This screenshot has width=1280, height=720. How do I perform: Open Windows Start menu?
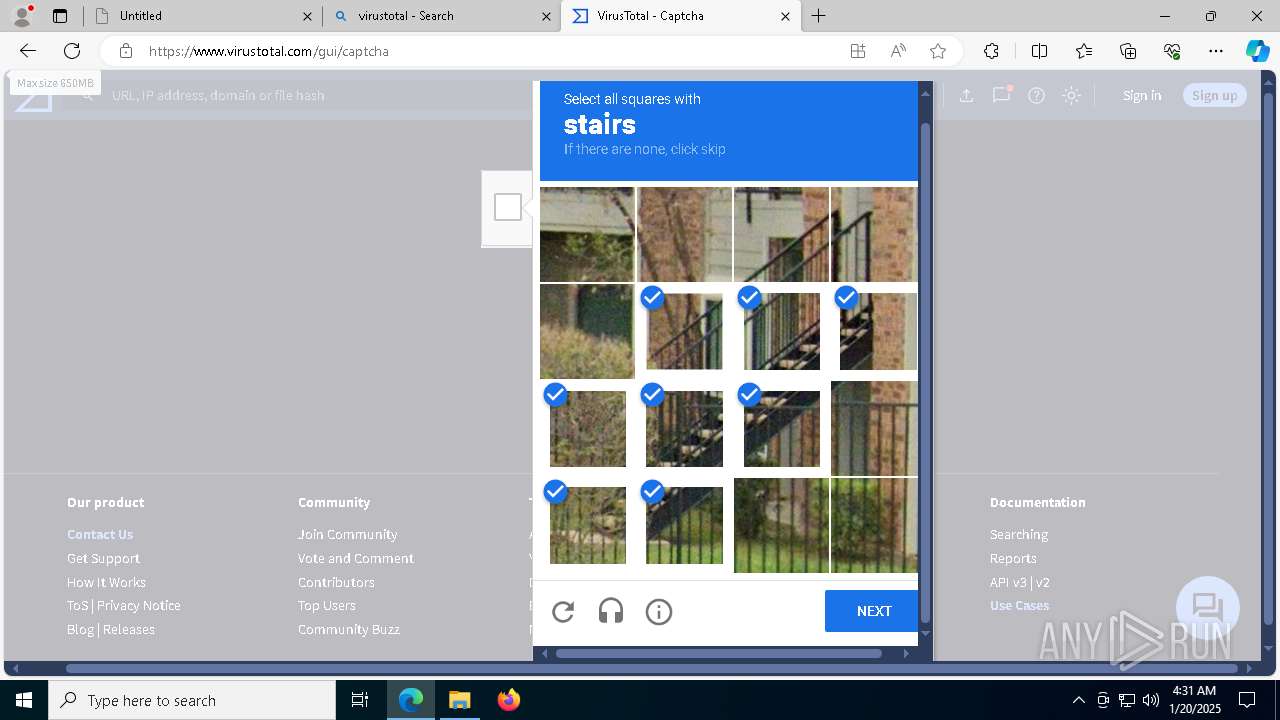coord(24,700)
